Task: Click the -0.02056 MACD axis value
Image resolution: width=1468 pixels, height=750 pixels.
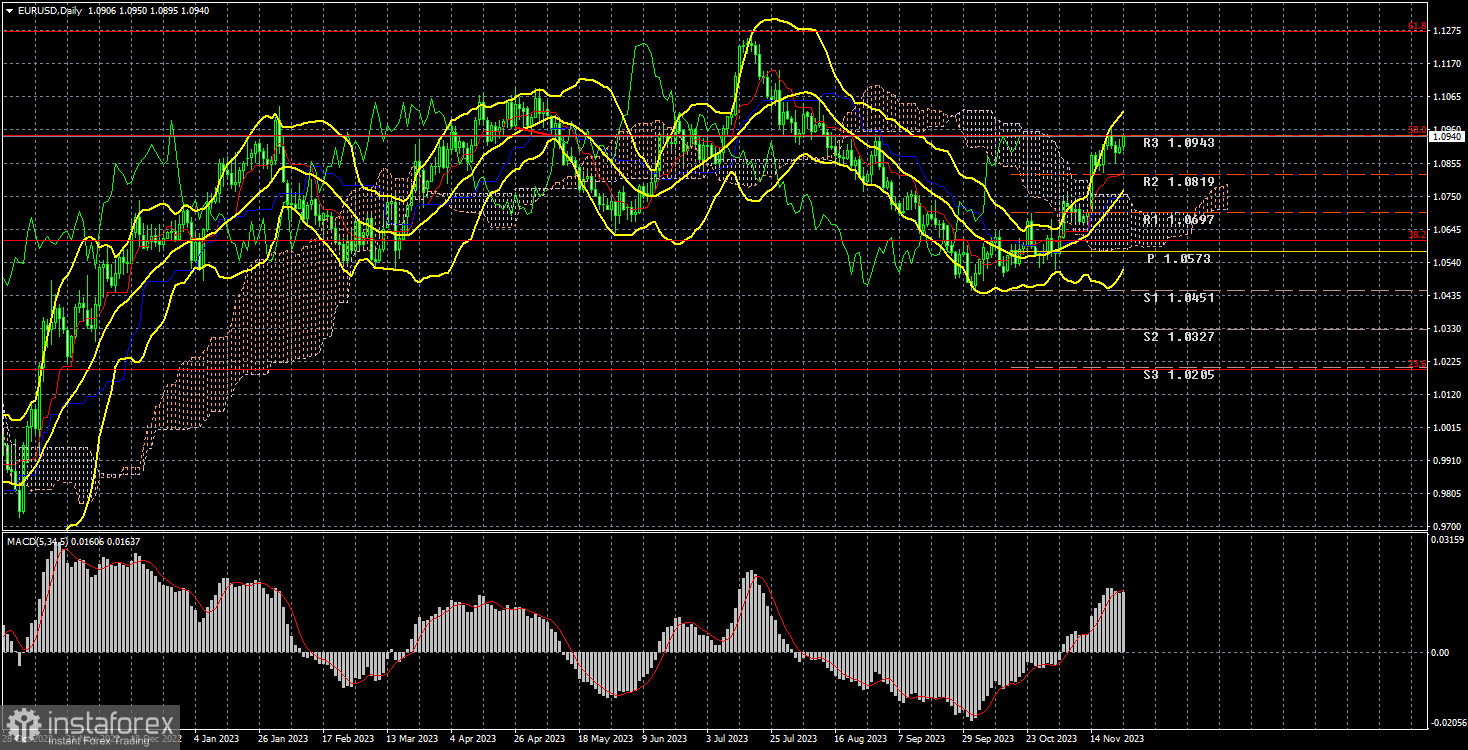Action: click(1448, 722)
